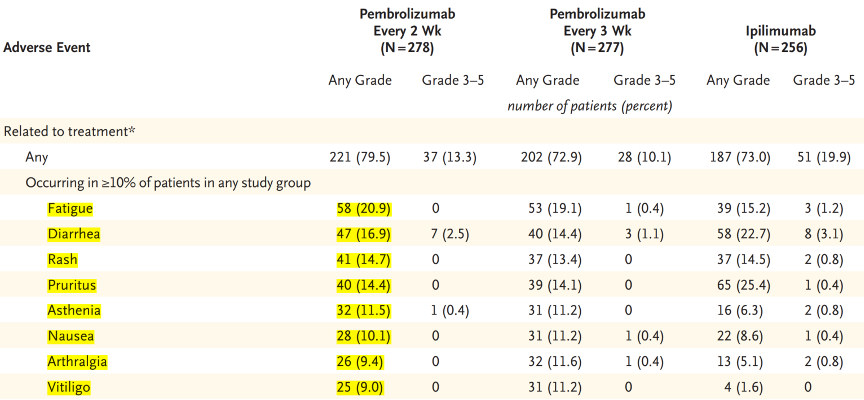Click the highlighted Asthenia row label
Image resolution: width=864 pixels, height=400 pixels.
click(x=73, y=310)
